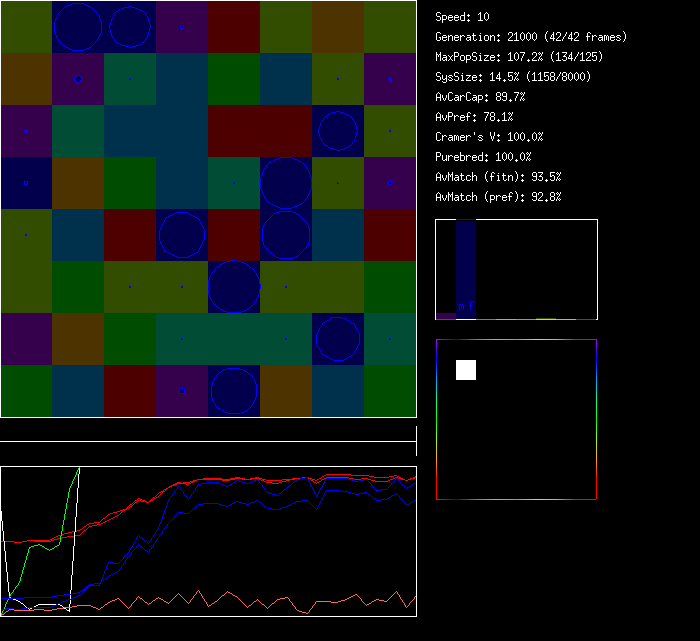Click the dark red cell in top row
700x641 pixels.
(x=234, y=27)
